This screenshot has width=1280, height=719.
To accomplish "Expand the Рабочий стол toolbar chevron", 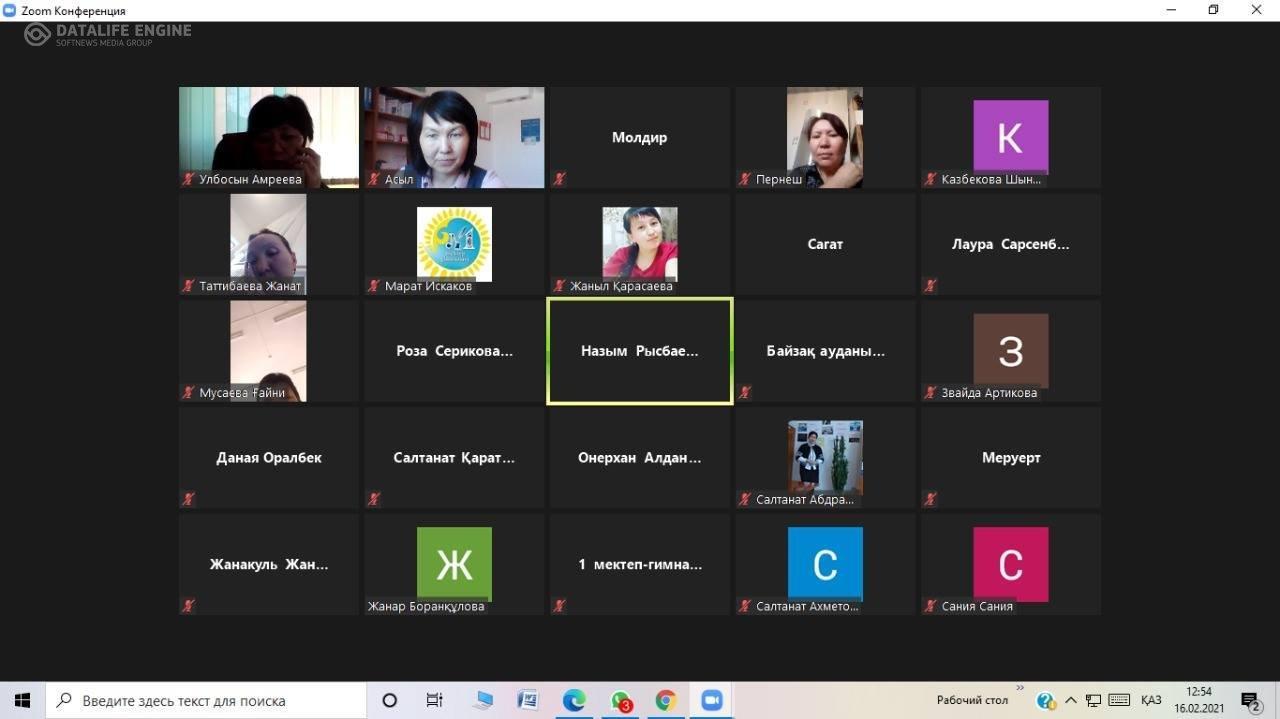I will coord(1020,688).
